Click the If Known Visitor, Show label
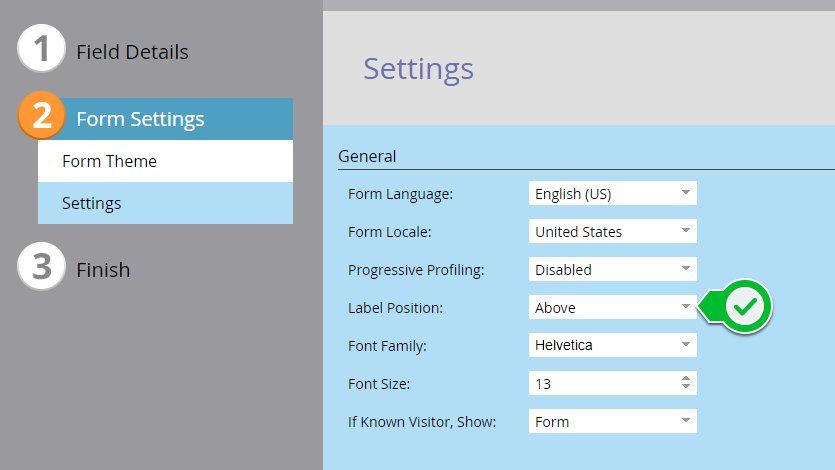The height and width of the screenshot is (470, 835). click(x=422, y=422)
